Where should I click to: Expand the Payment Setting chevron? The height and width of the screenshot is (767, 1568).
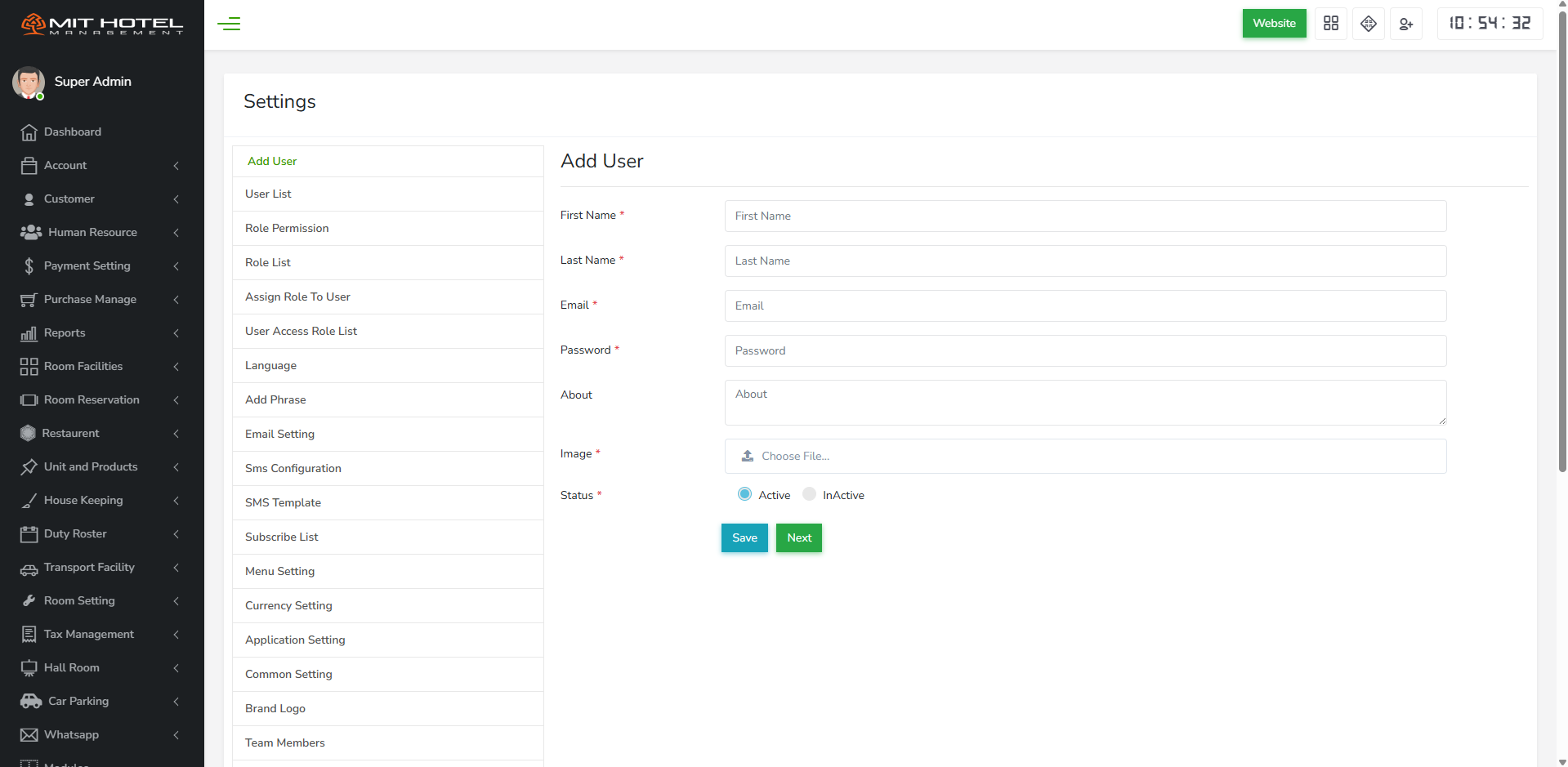(176, 266)
